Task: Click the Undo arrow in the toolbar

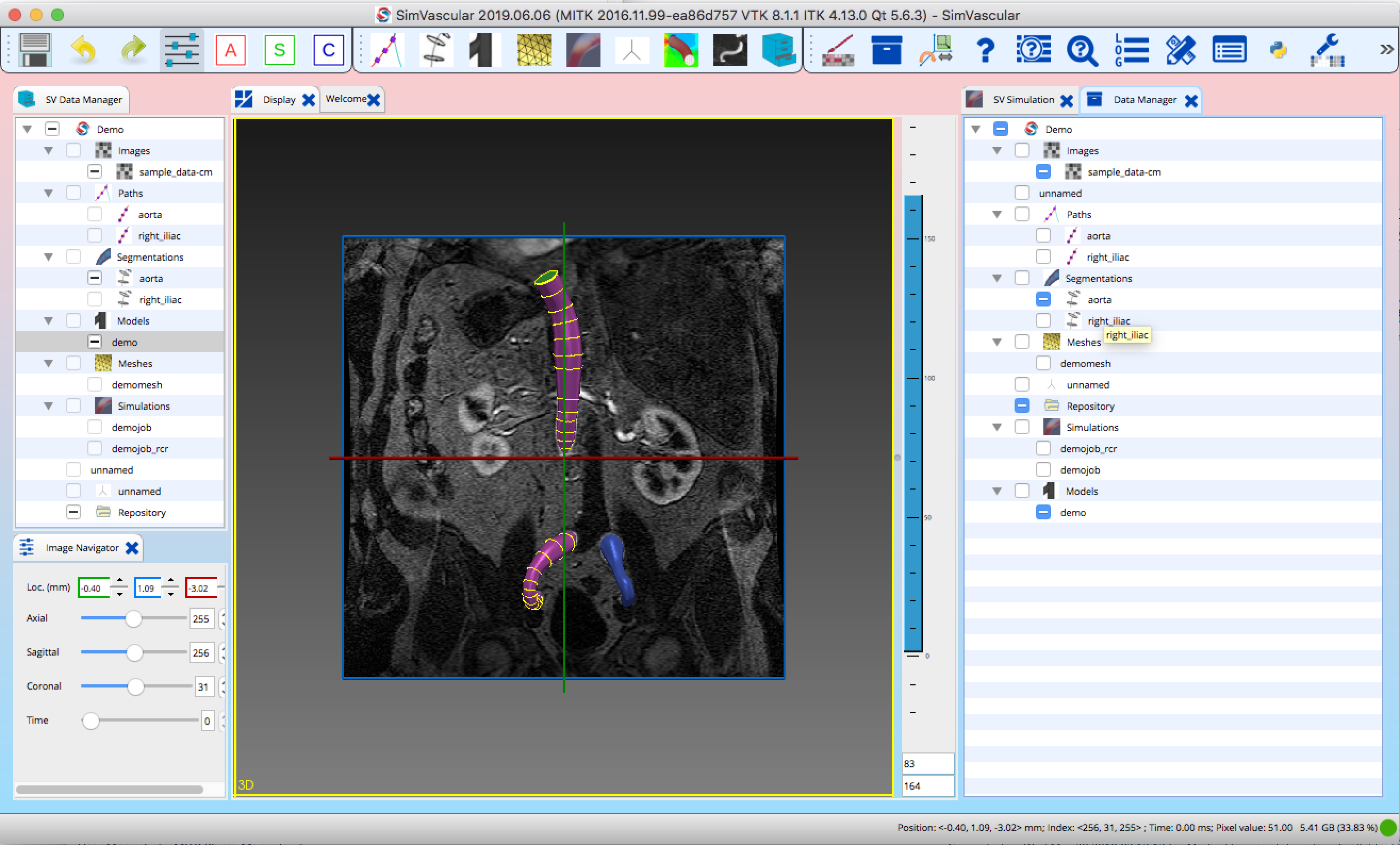Action: (x=84, y=50)
